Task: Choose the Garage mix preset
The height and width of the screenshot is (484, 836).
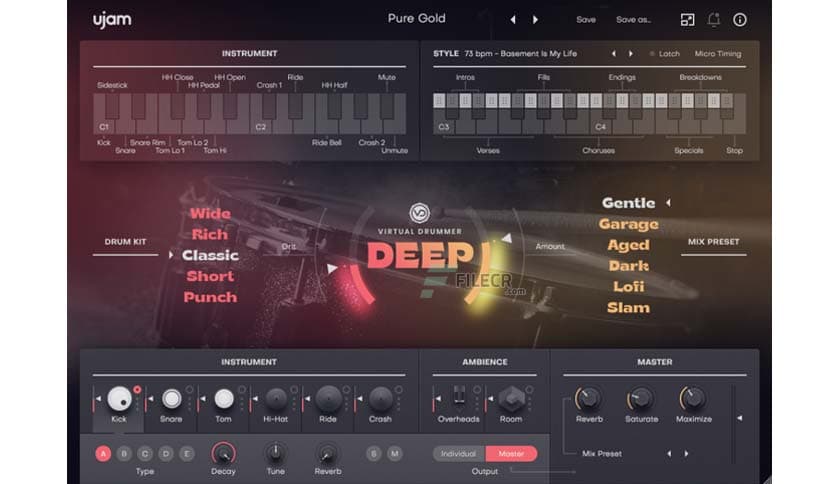Action: tap(629, 224)
